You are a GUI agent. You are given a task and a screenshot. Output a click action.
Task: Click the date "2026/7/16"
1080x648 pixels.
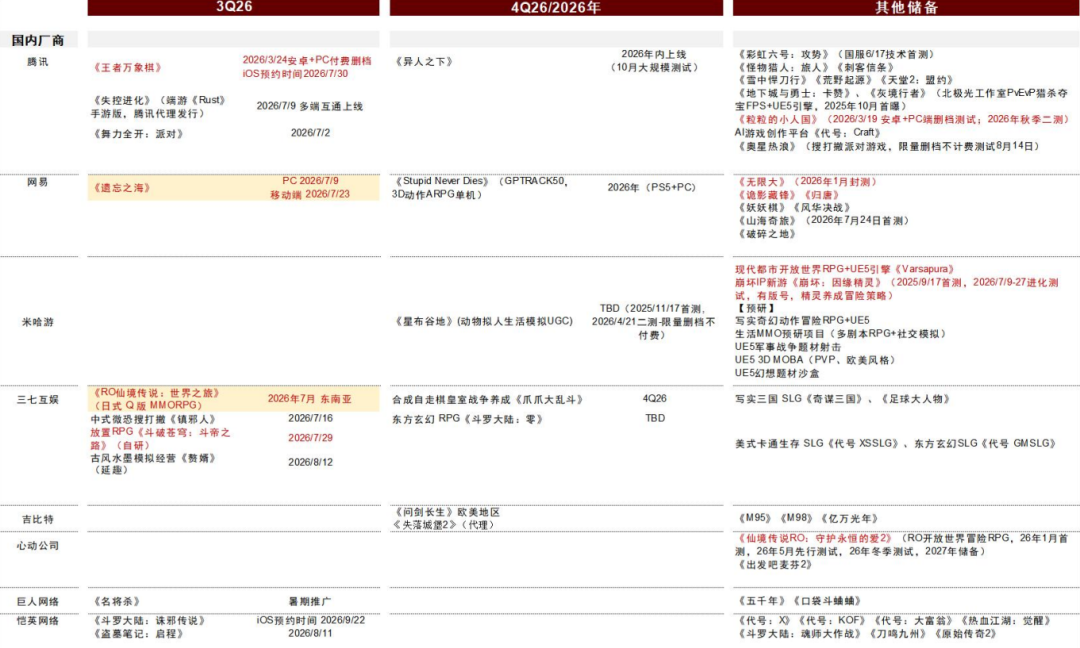[310, 418]
